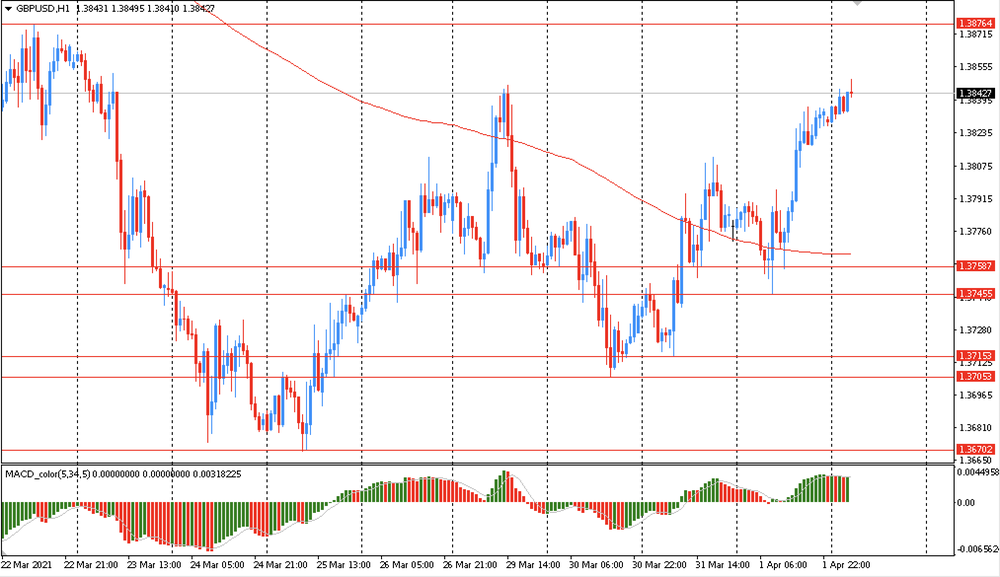Click the red 1.37153 price label
Screen dimensions: 1000x577
click(976, 356)
